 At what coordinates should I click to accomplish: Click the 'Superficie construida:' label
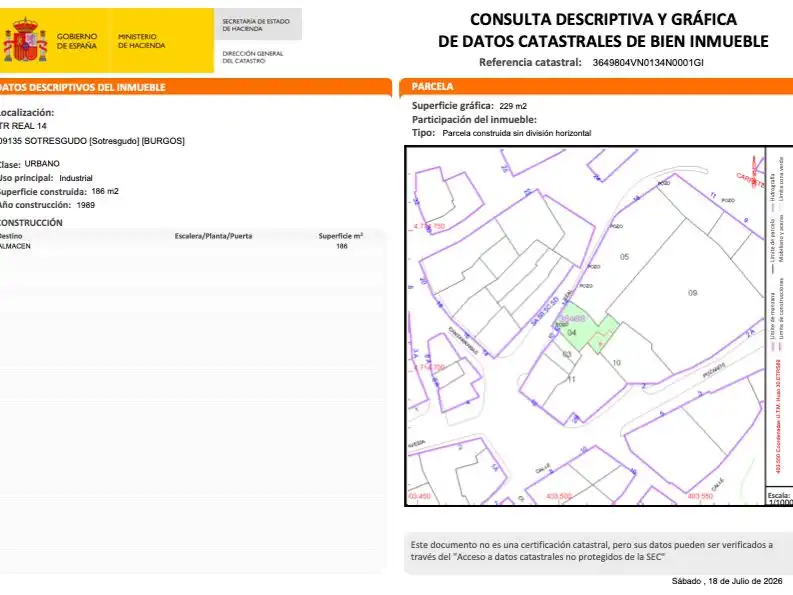pos(43,192)
